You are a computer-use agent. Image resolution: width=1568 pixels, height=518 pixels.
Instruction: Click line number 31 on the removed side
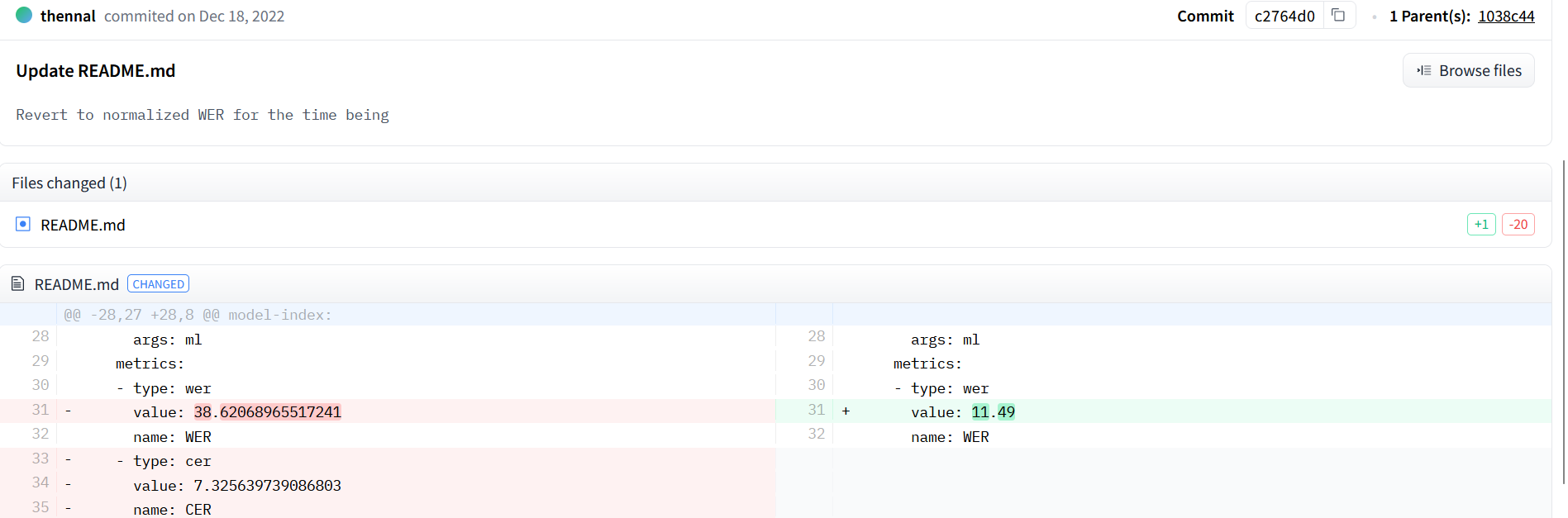click(x=41, y=410)
